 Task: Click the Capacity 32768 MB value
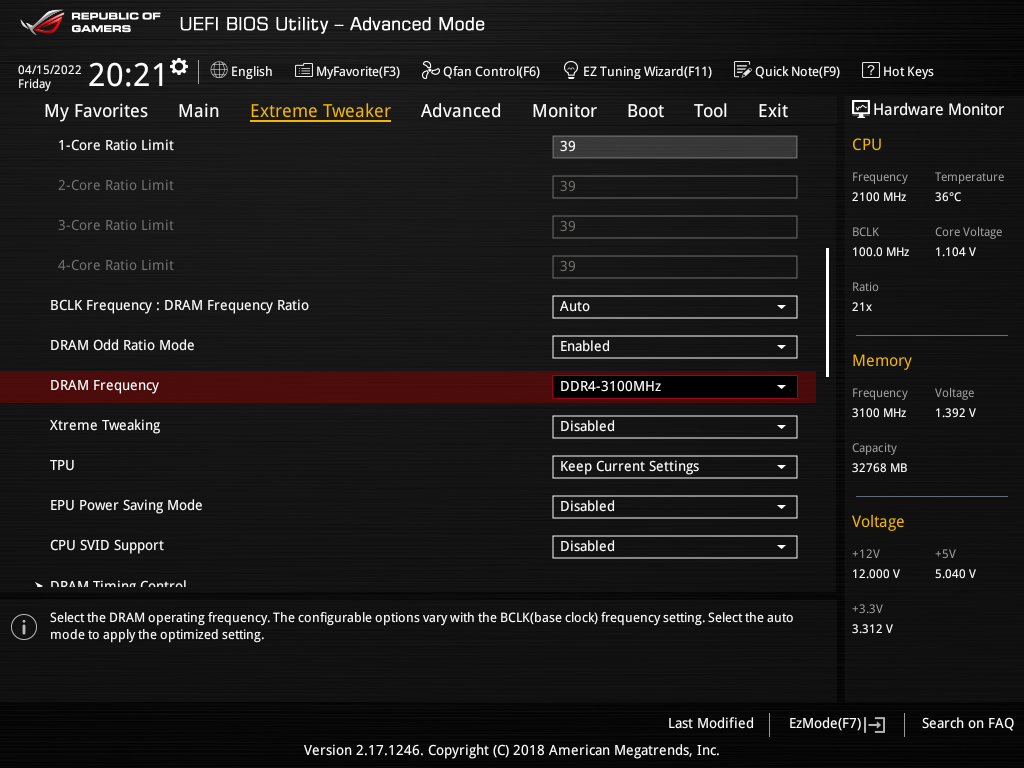click(x=879, y=468)
